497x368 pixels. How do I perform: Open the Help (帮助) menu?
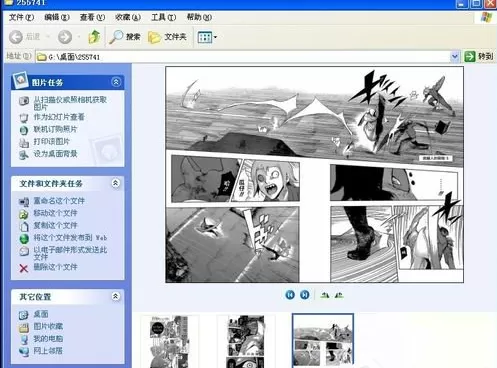[x=199, y=17]
